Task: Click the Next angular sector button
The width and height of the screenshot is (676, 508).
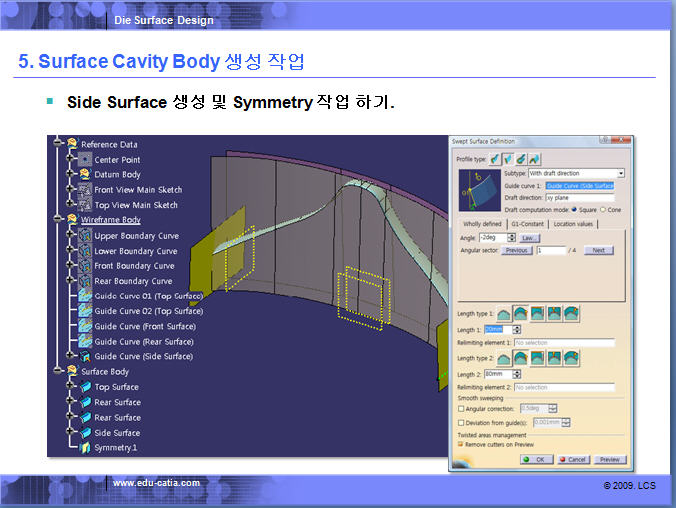Action: (597, 250)
